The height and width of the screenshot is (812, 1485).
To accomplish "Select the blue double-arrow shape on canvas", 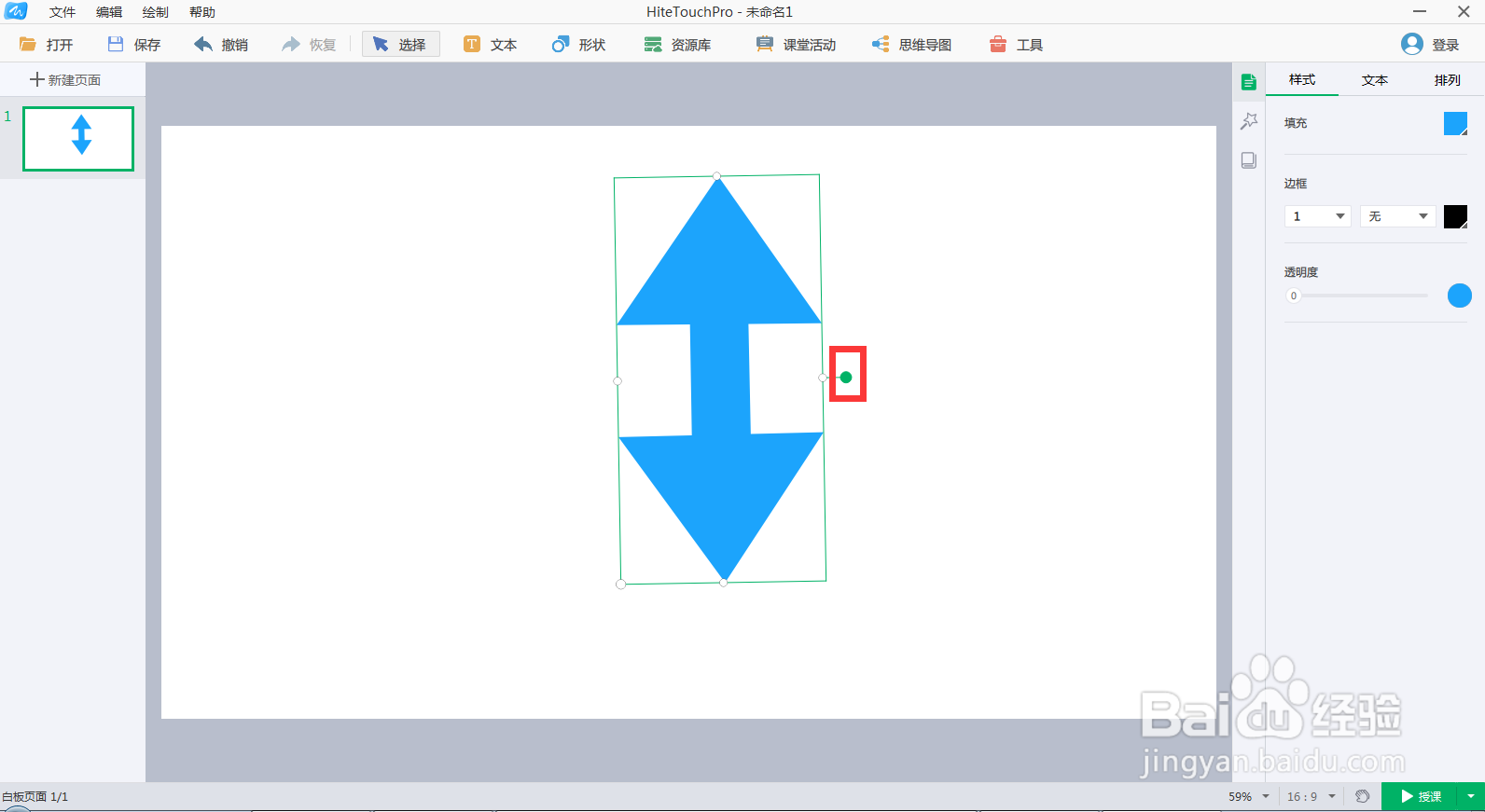I will (x=720, y=379).
